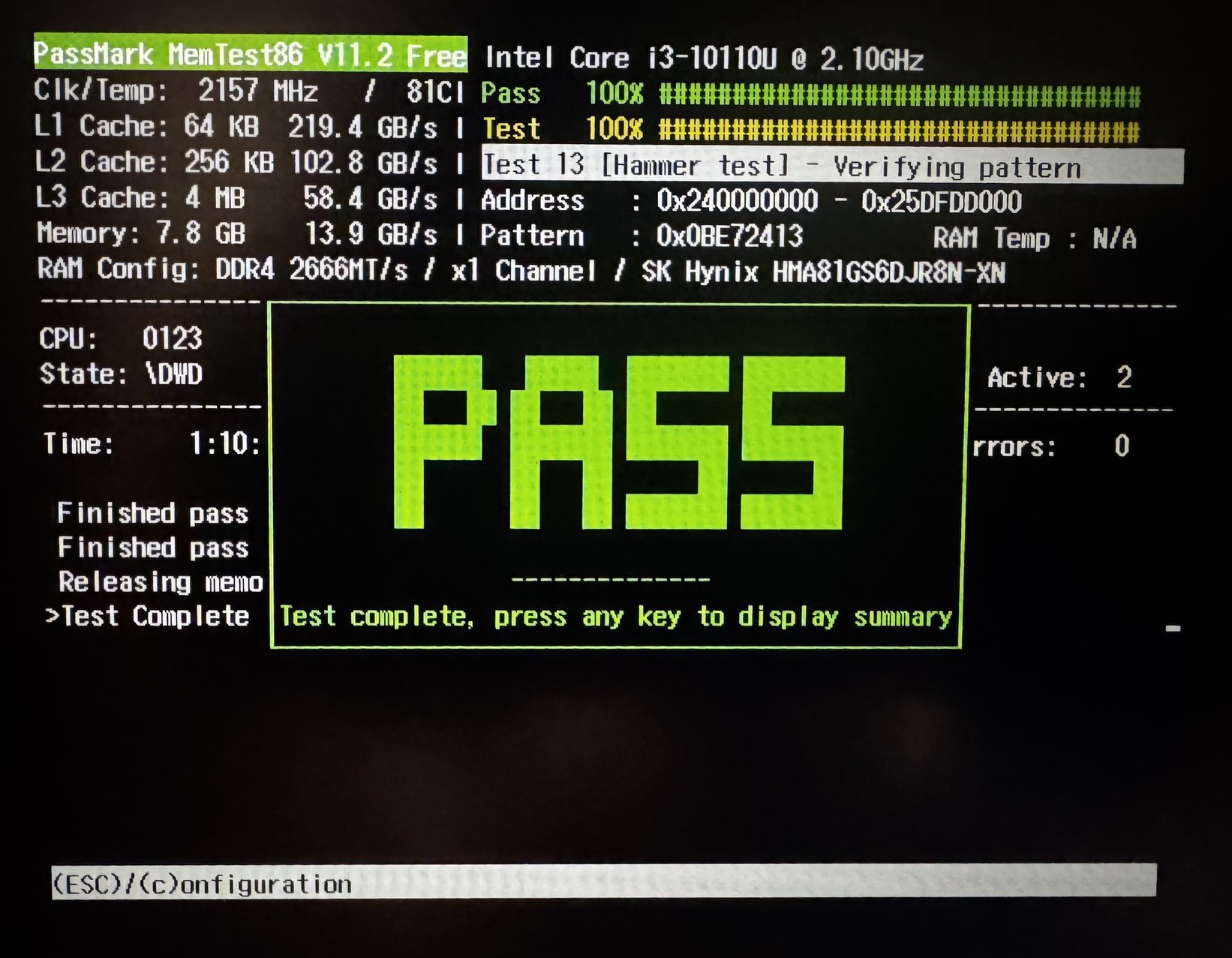1232x958 pixels.
Task: Select the pattern value 0x0BE72413
Action: click(729, 236)
